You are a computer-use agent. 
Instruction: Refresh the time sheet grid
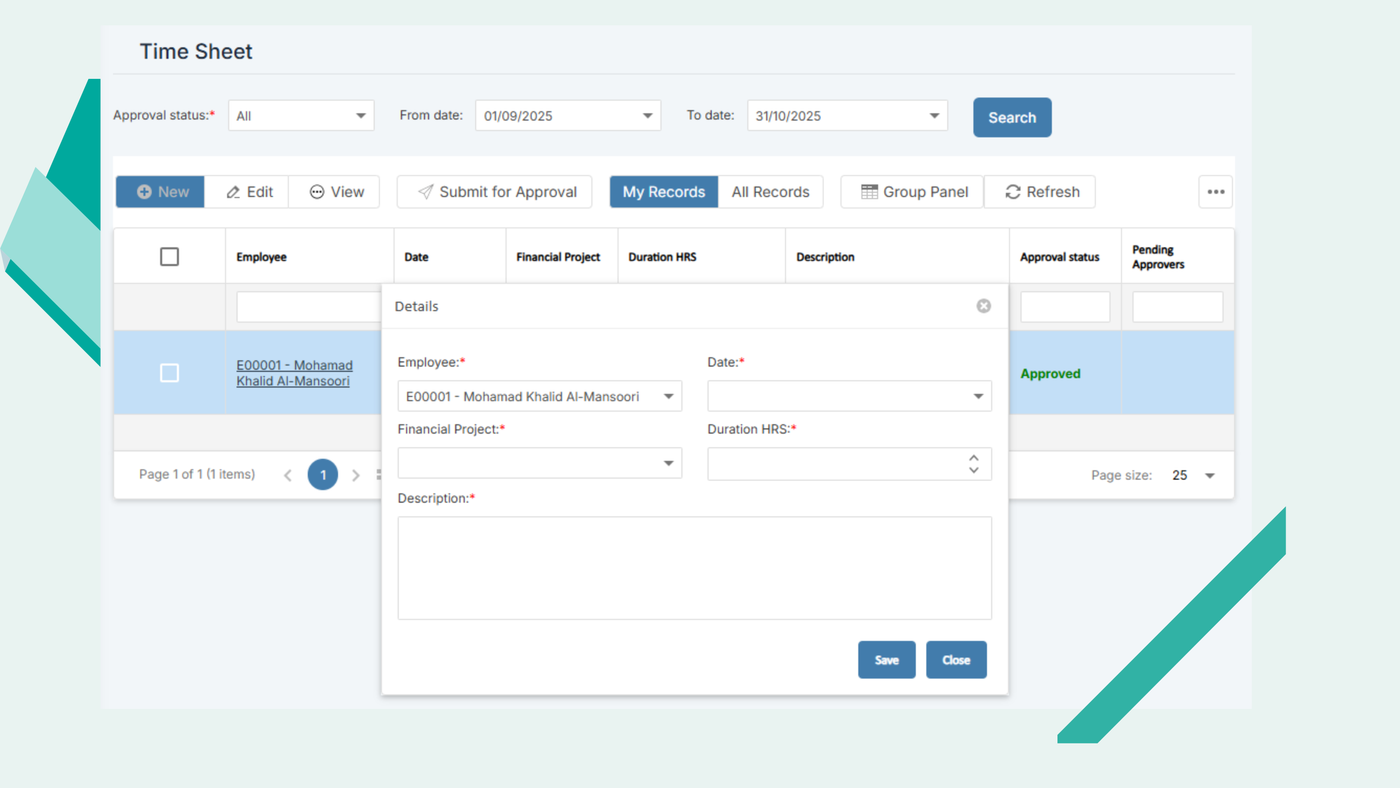(x=1040, y=192)
